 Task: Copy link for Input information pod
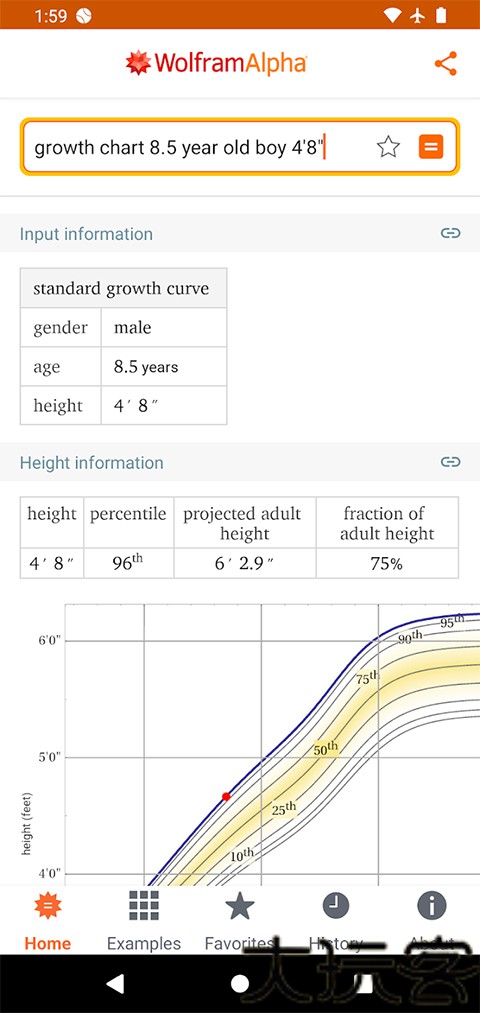[x=450, y=233]
